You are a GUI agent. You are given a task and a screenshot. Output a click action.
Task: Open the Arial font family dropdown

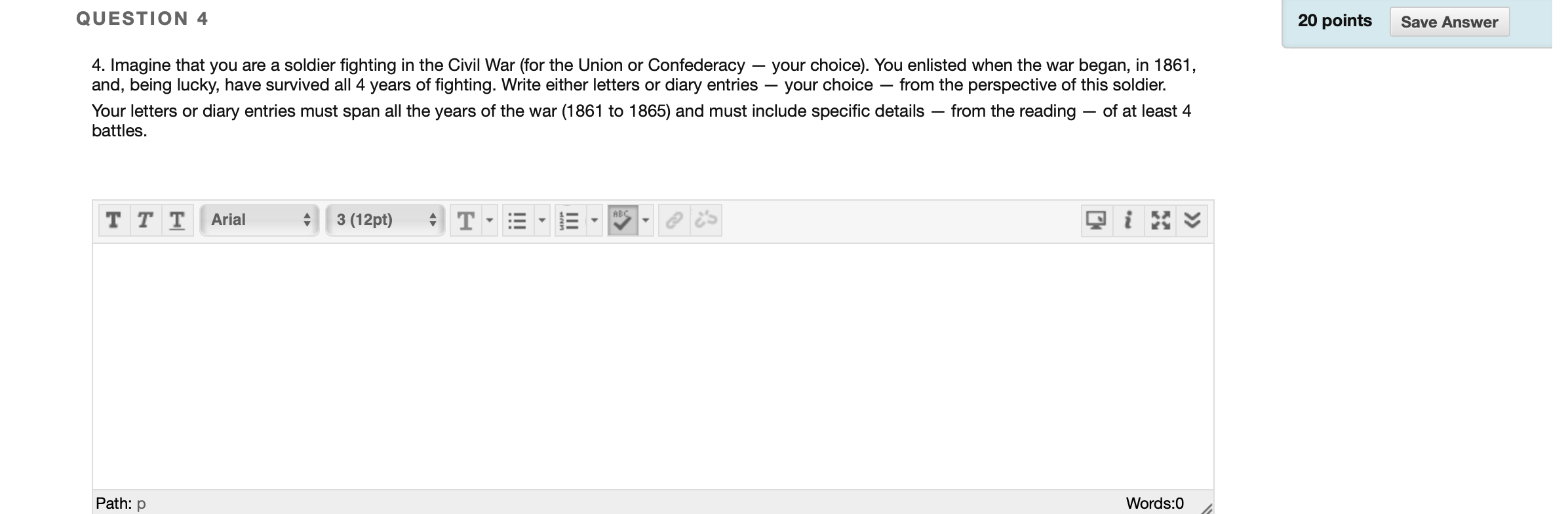coord(260,220)
